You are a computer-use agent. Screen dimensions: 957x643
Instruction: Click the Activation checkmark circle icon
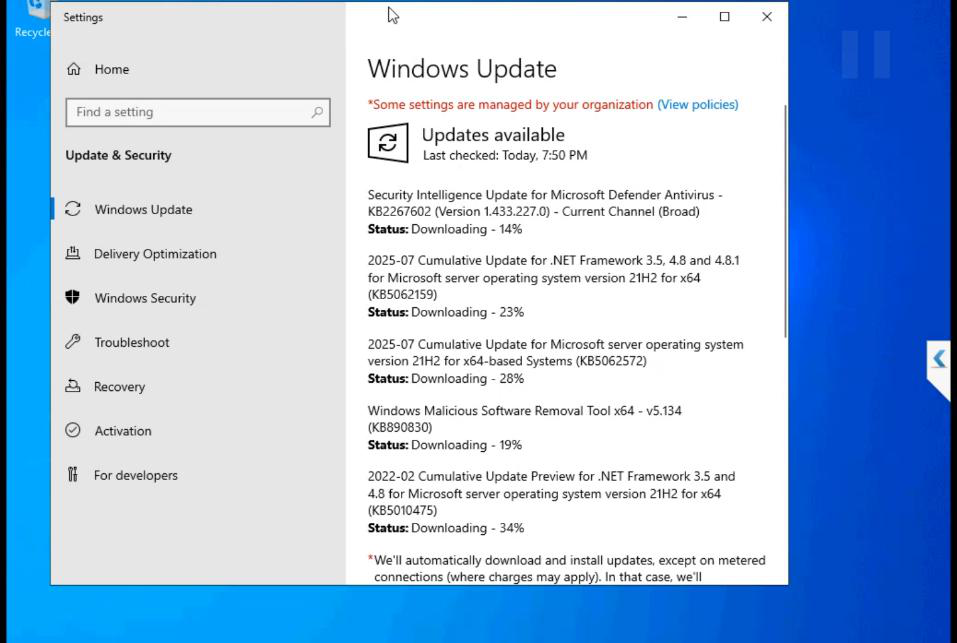tap(73, 430)
